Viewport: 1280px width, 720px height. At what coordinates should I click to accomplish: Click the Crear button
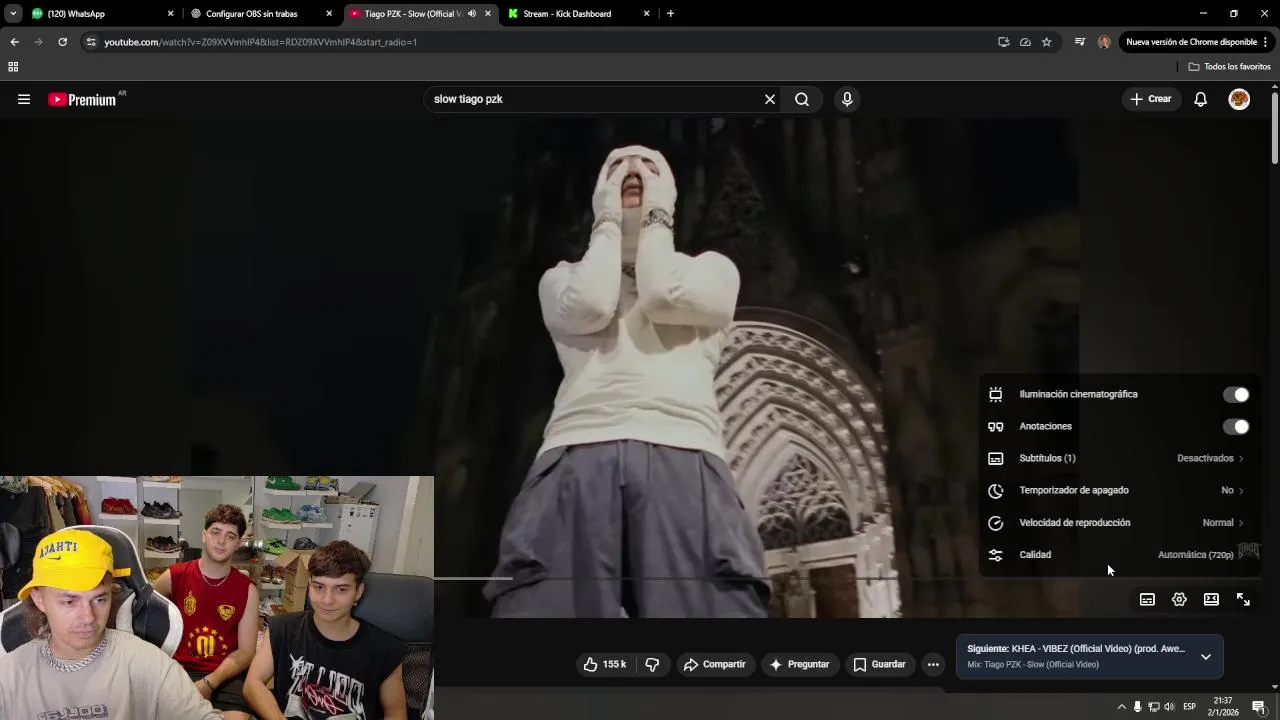click(1151, 99)
